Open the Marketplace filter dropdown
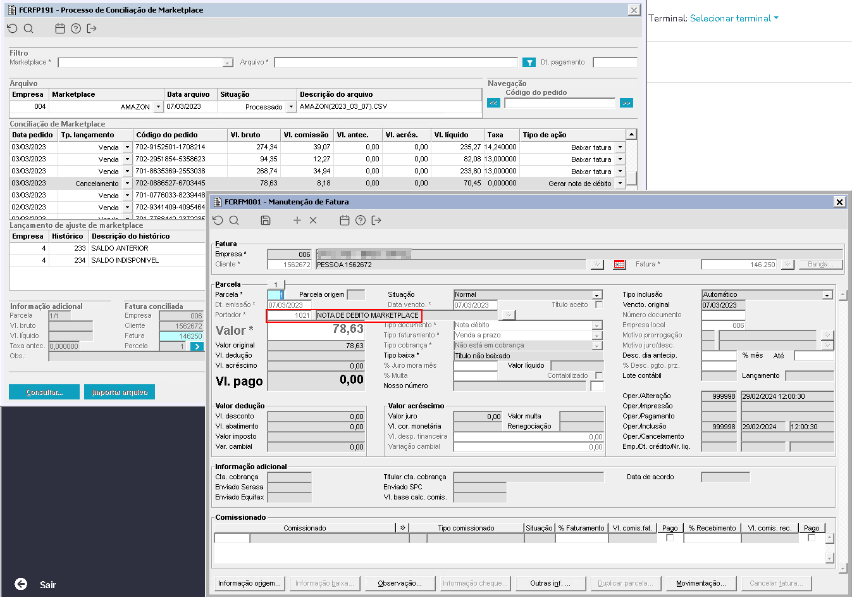 (x=228, y=62)
